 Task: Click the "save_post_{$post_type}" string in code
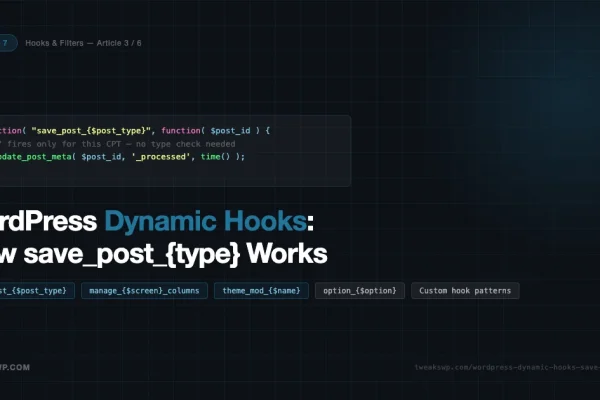coord(91,131)
